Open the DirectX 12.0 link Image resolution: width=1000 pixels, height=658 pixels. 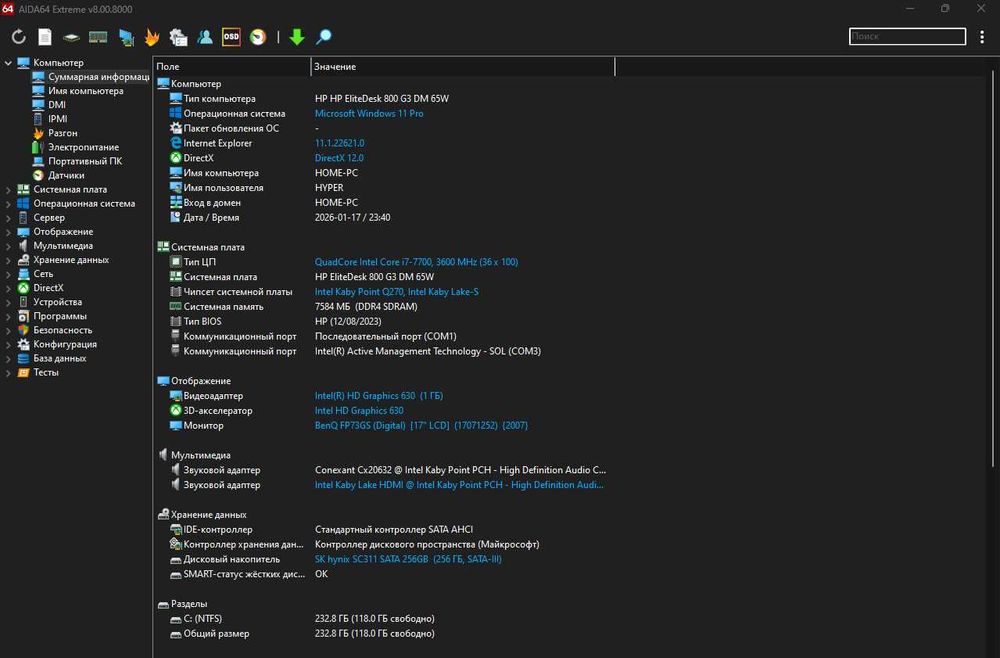(x=339, y=158)
